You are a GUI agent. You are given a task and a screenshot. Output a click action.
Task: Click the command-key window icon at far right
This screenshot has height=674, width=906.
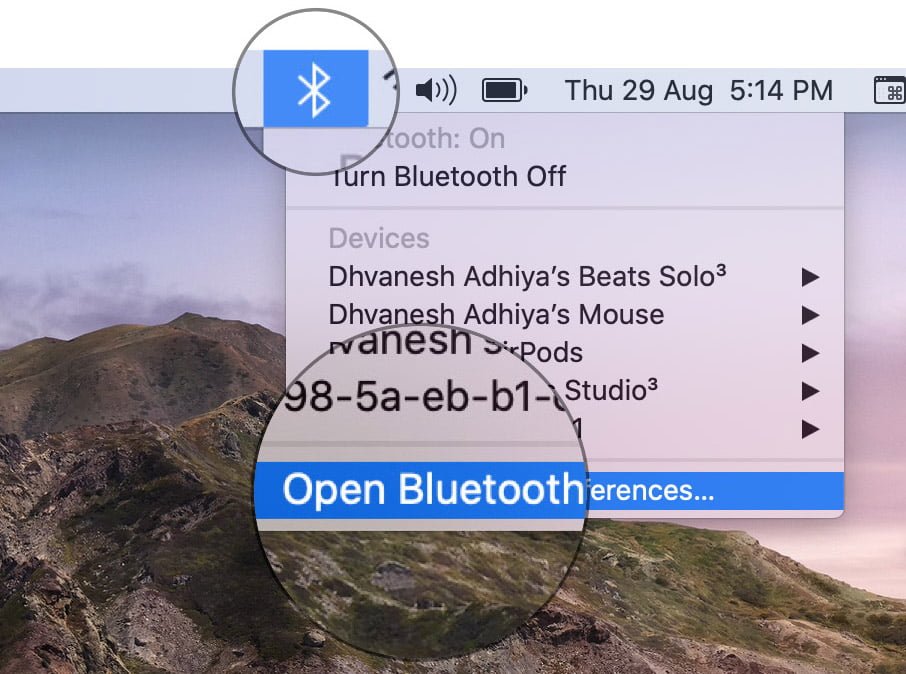(x=890, y=91)
